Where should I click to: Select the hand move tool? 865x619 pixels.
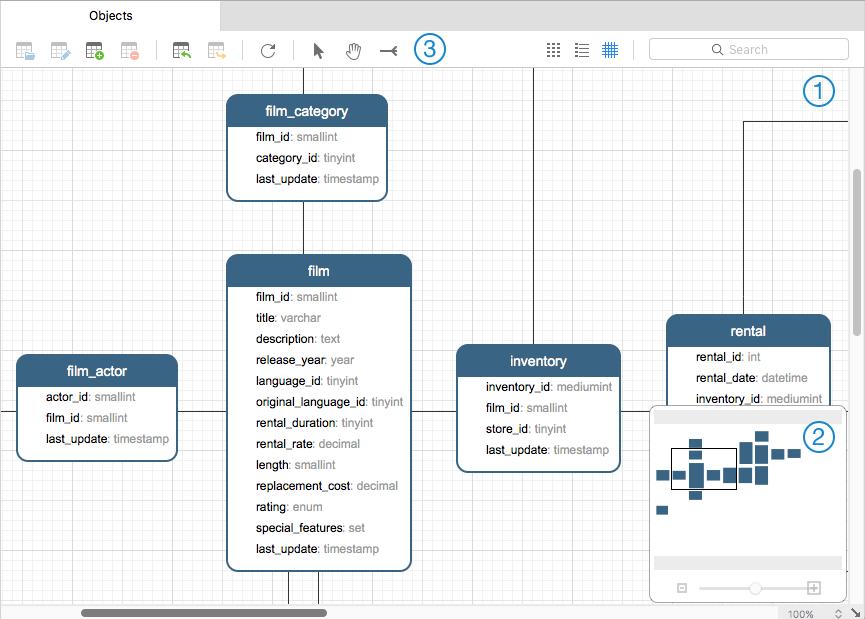click(x=353, y=51)
